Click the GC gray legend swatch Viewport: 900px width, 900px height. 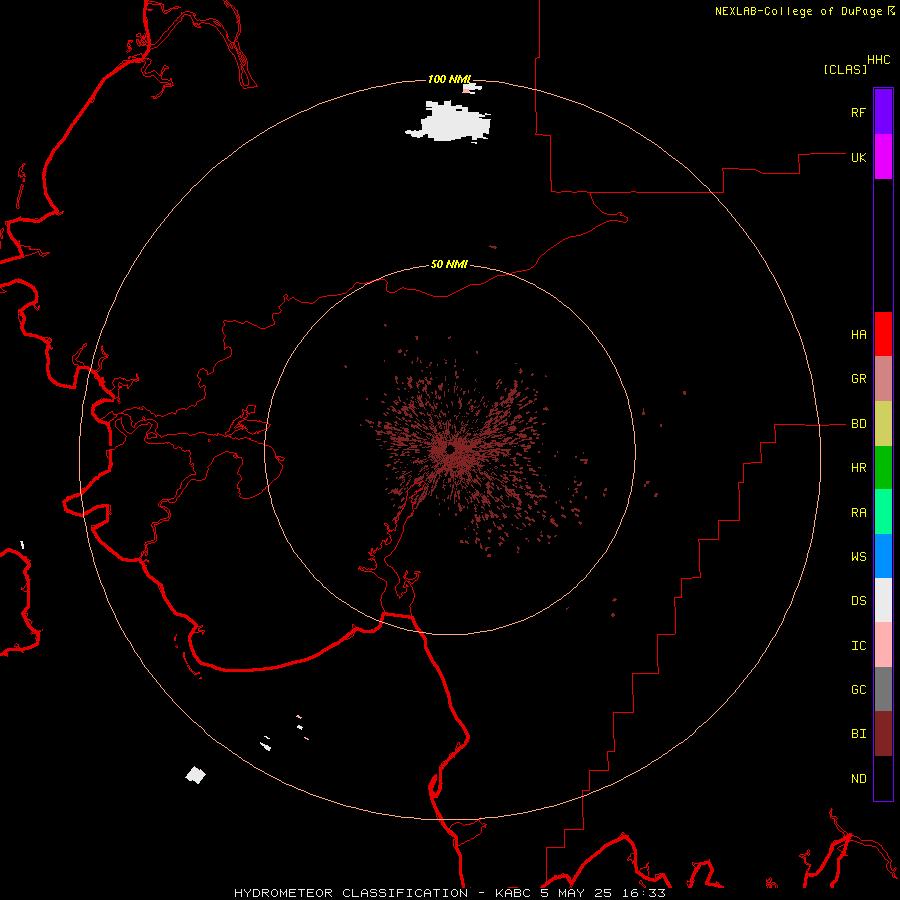point(883,689)
